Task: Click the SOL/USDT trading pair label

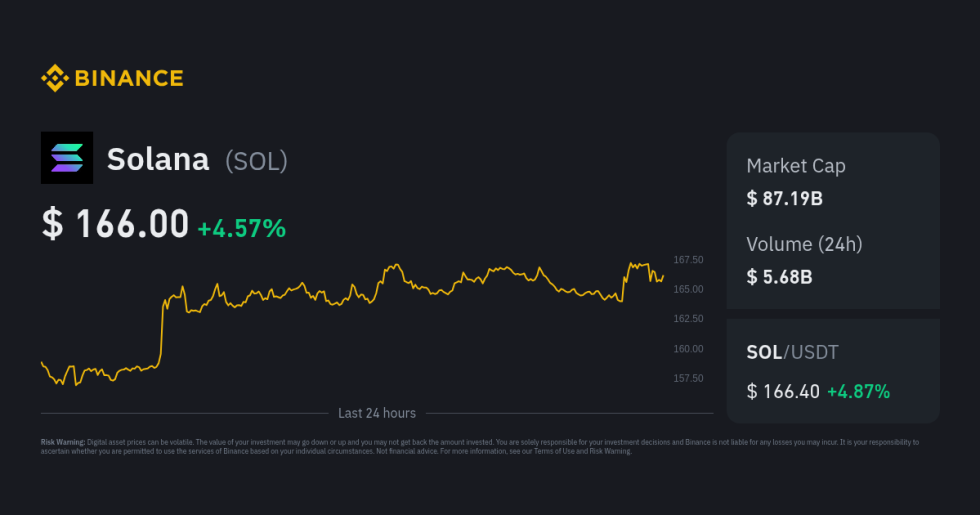Action: [x=792, y=352]
